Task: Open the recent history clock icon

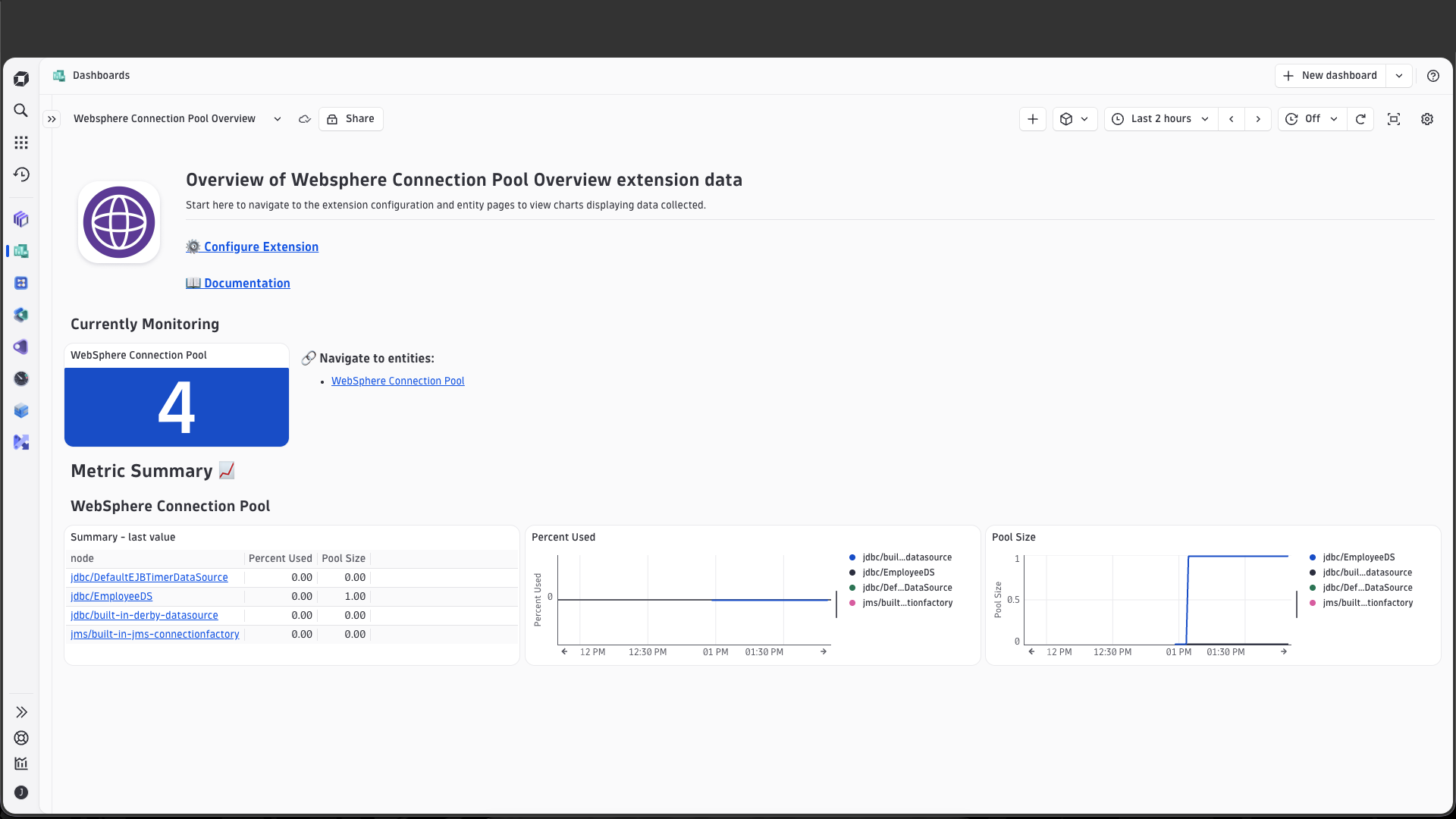Action: 21,174
